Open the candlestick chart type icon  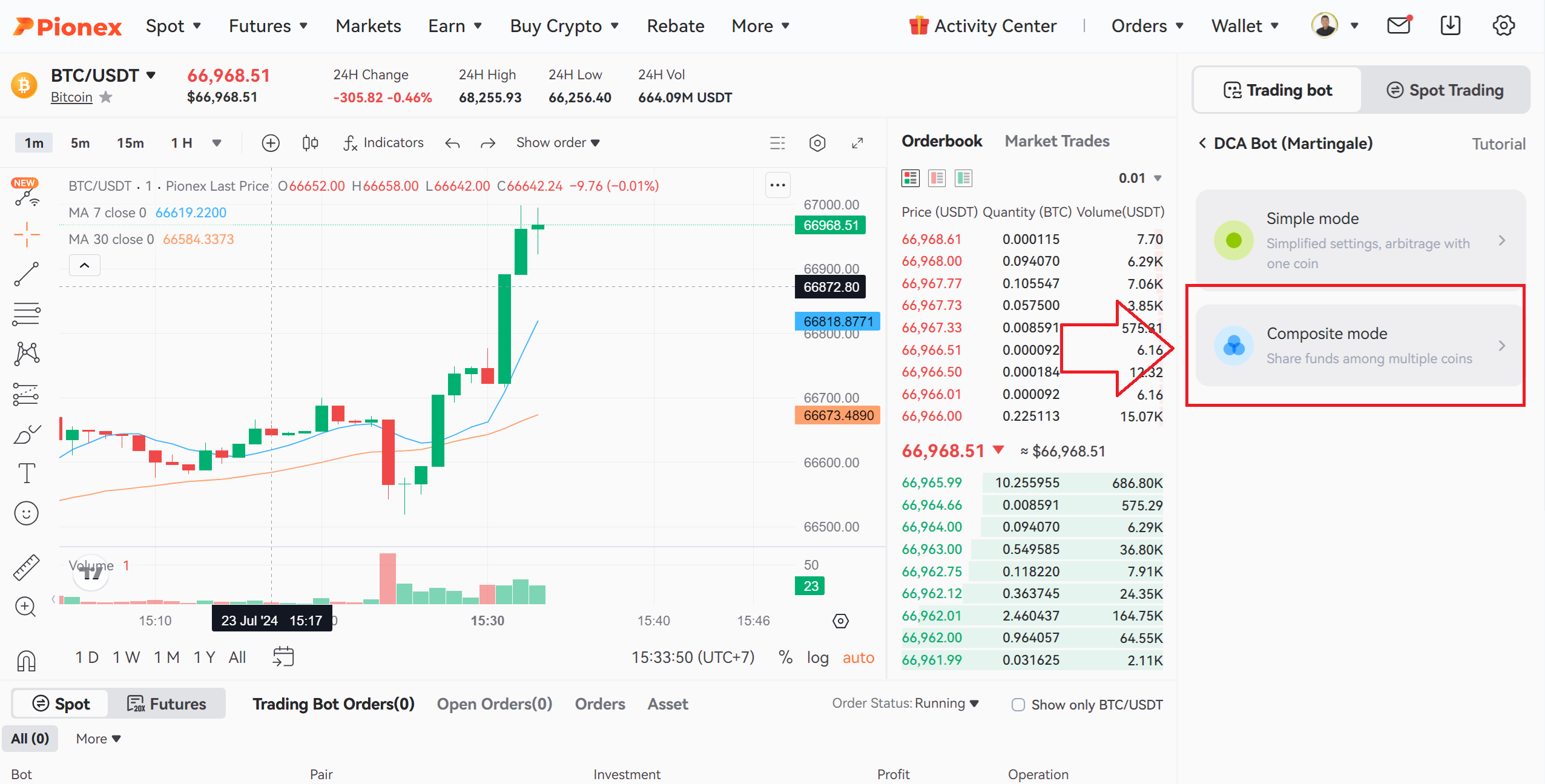(x=310, y=143)
